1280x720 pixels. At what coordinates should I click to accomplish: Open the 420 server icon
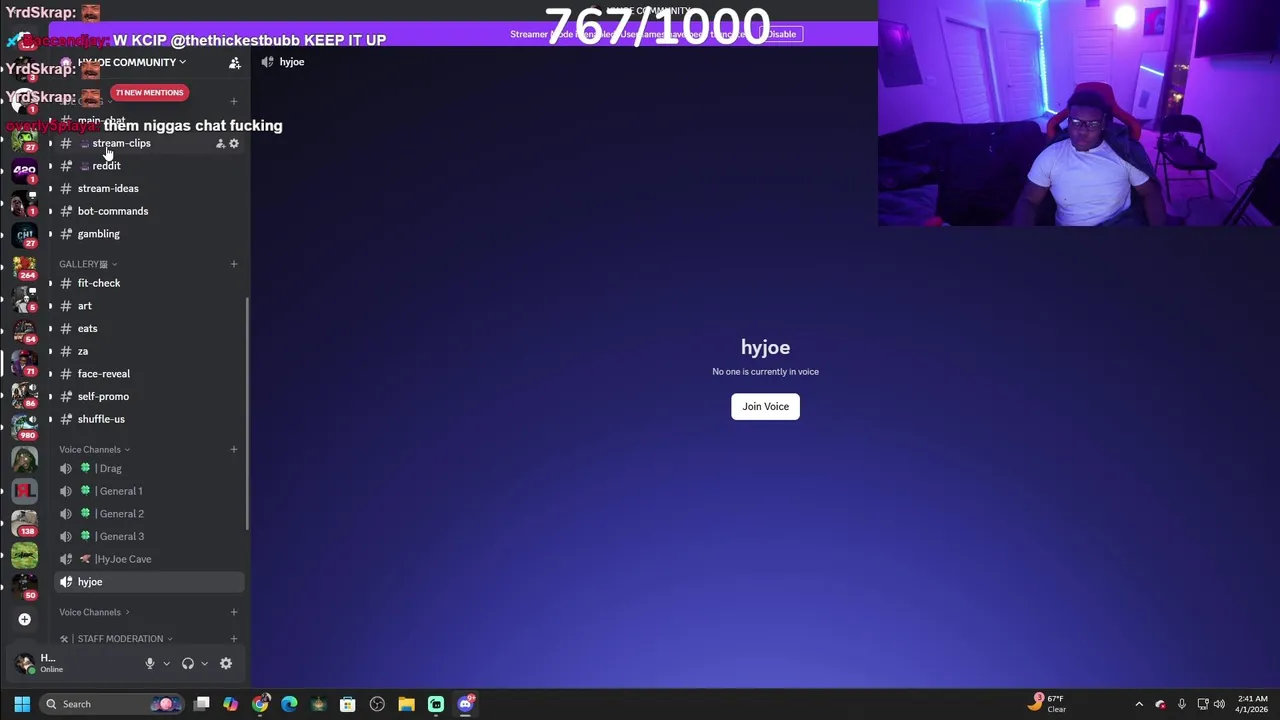[x=24, y=170]
